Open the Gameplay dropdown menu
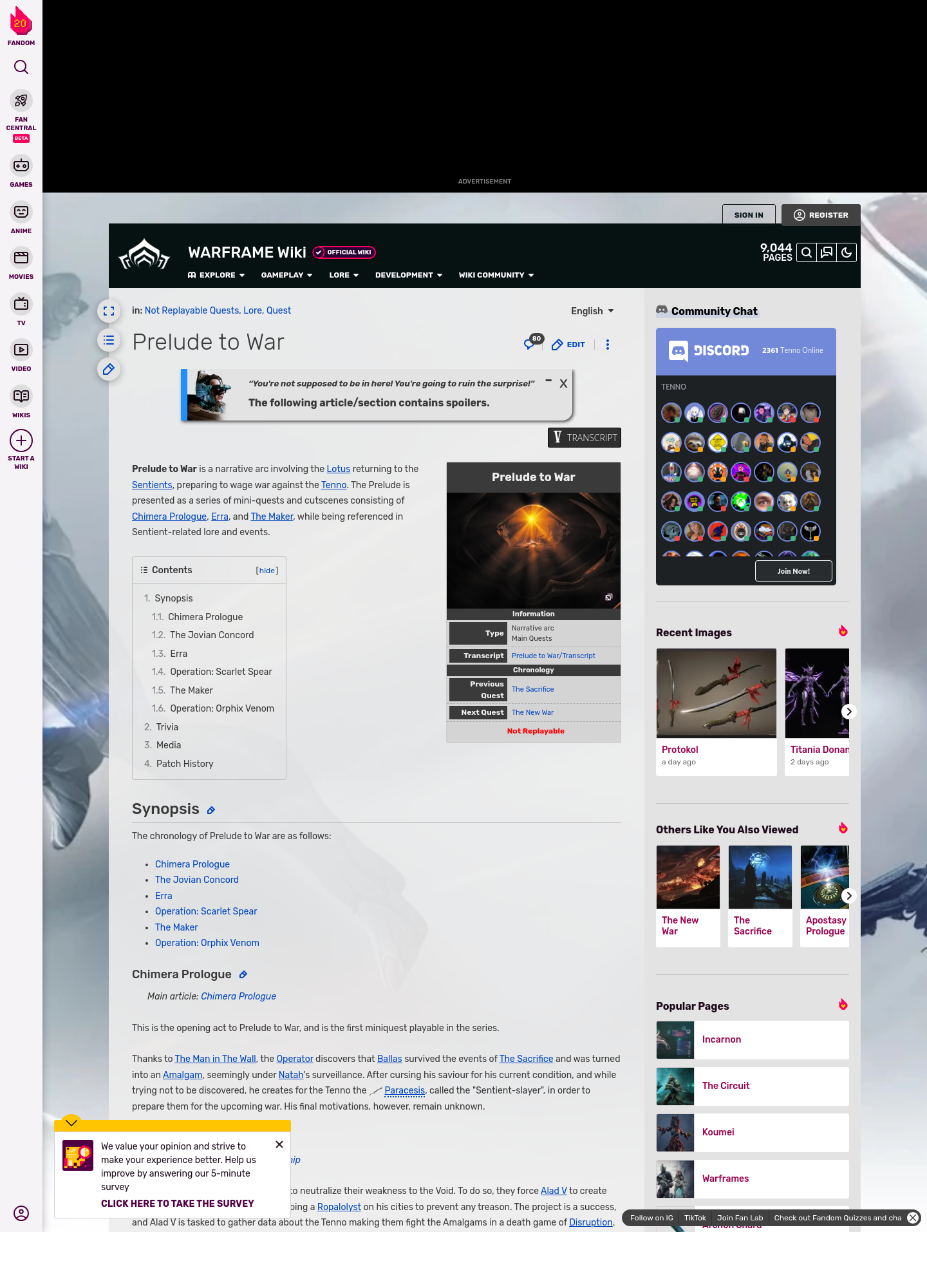Screen dimensions: 927x1288 286,275
